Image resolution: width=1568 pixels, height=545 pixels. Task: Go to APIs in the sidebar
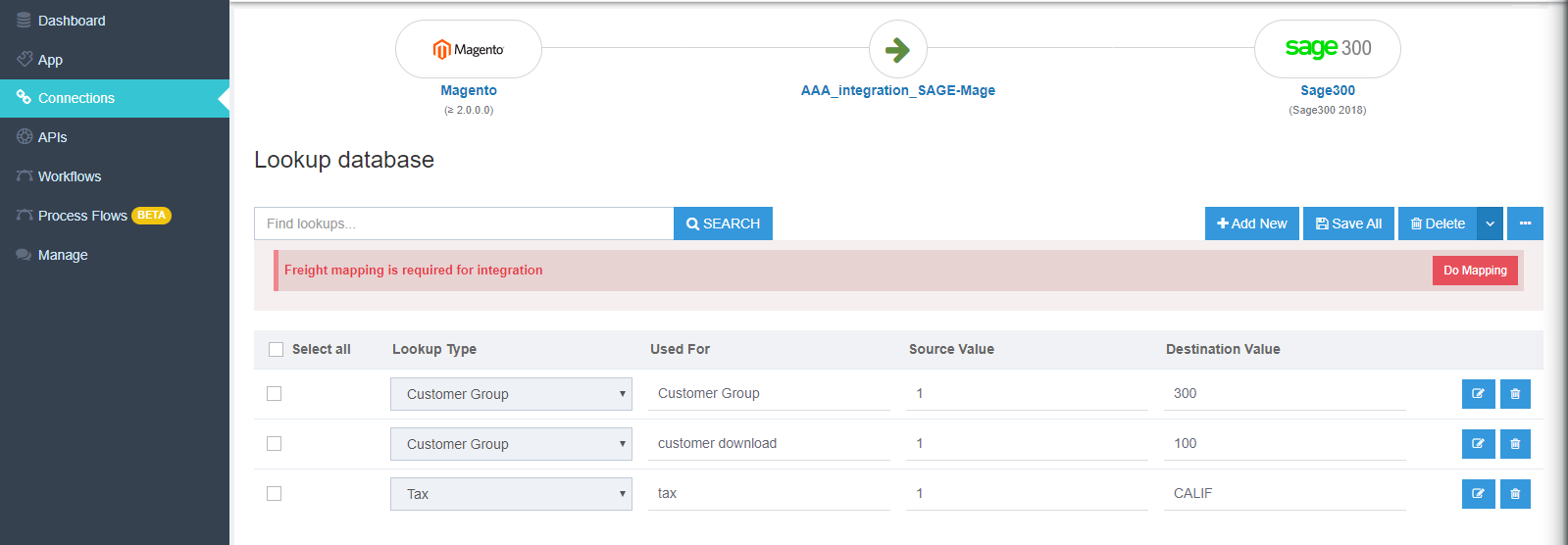pyautogui.click(x=115, y=137)
